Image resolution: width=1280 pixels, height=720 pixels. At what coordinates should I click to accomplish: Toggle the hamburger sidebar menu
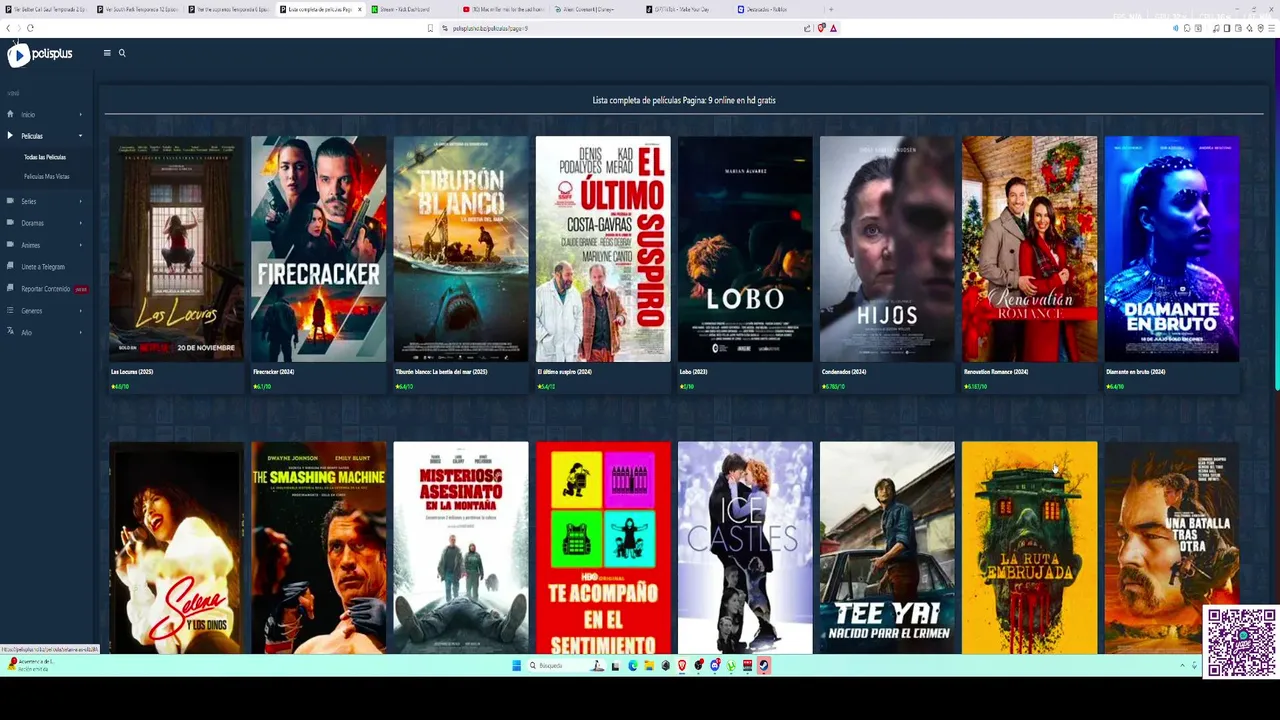point(107,53)
